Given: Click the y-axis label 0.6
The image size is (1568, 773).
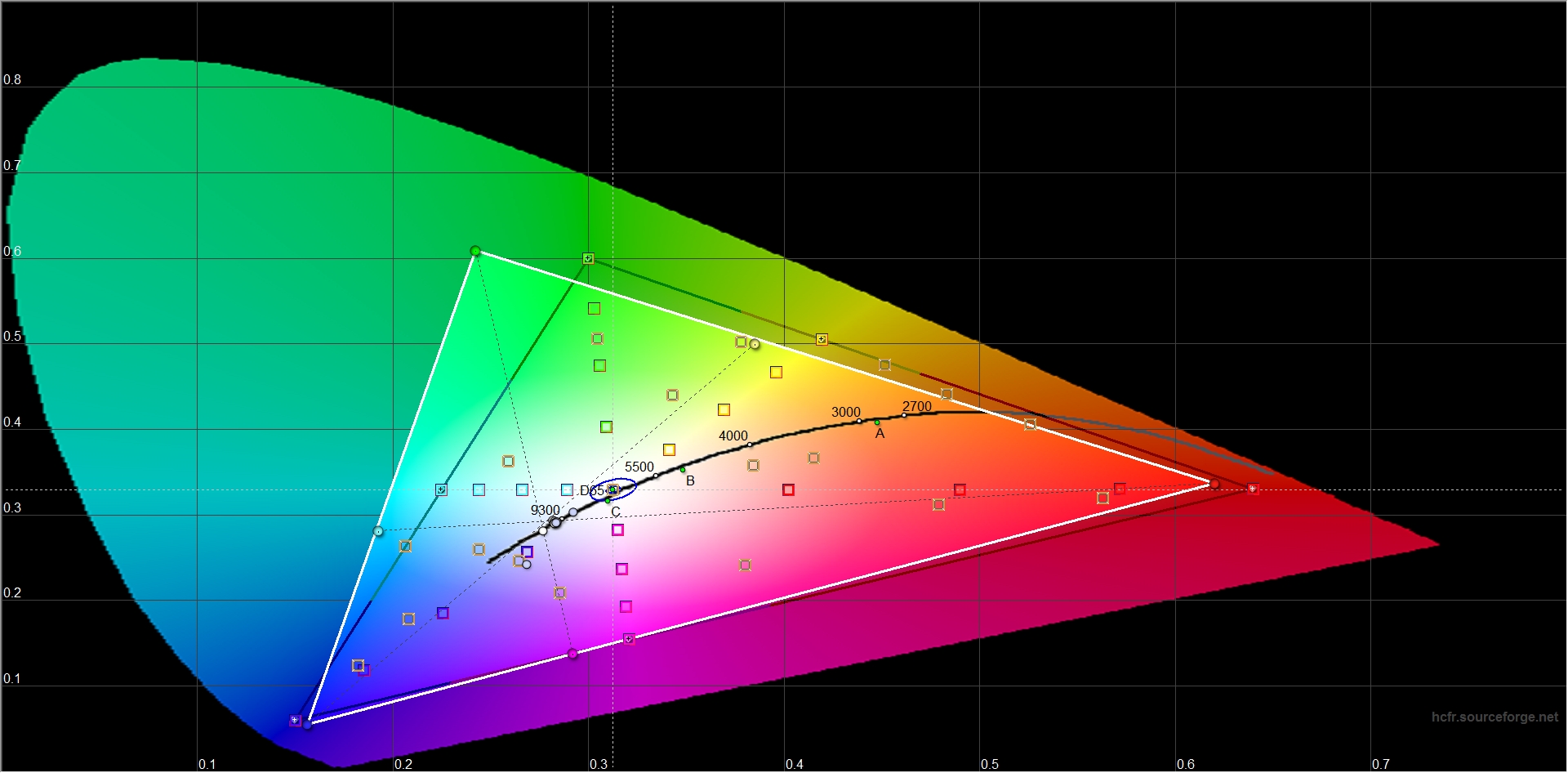Looking at the screenshot, I should tap(12, 252).
